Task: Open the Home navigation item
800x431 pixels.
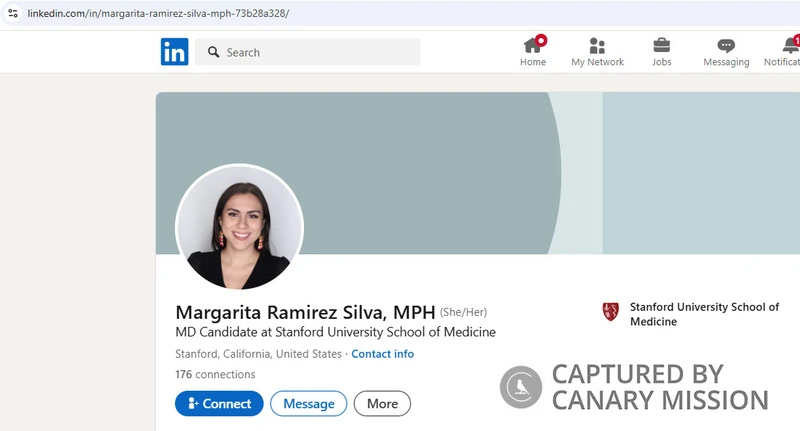Action: pos(533,52)
